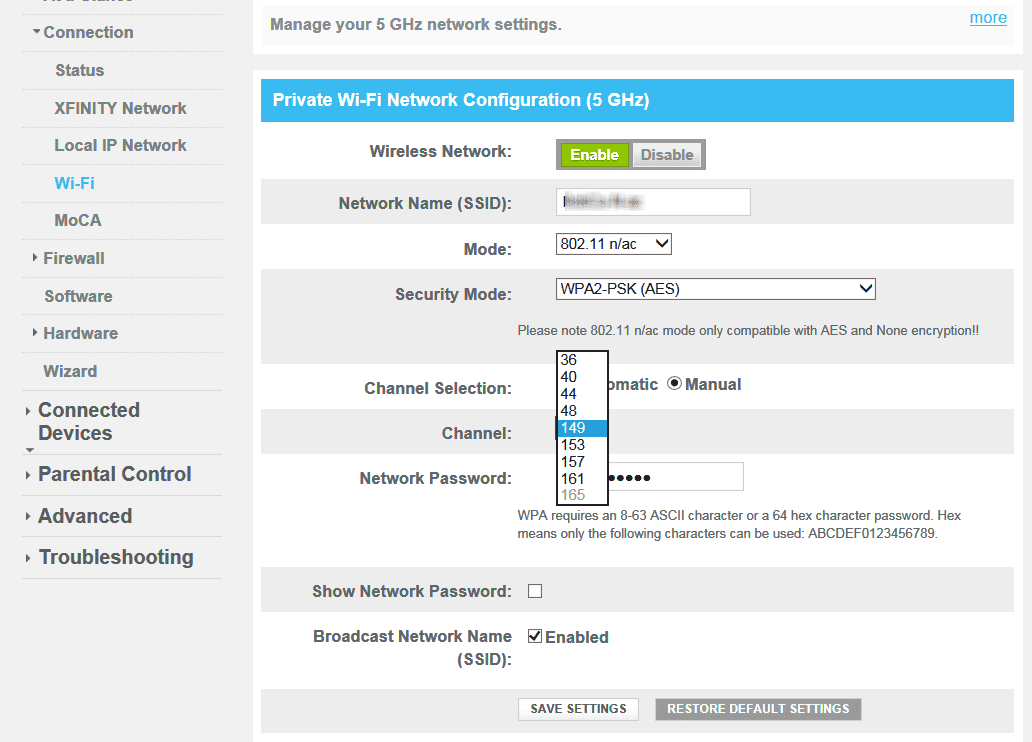Viewport: 1032px width, 742px height.
Task: Select the Manual channel selection radio button
Action: tap(676, 383)
